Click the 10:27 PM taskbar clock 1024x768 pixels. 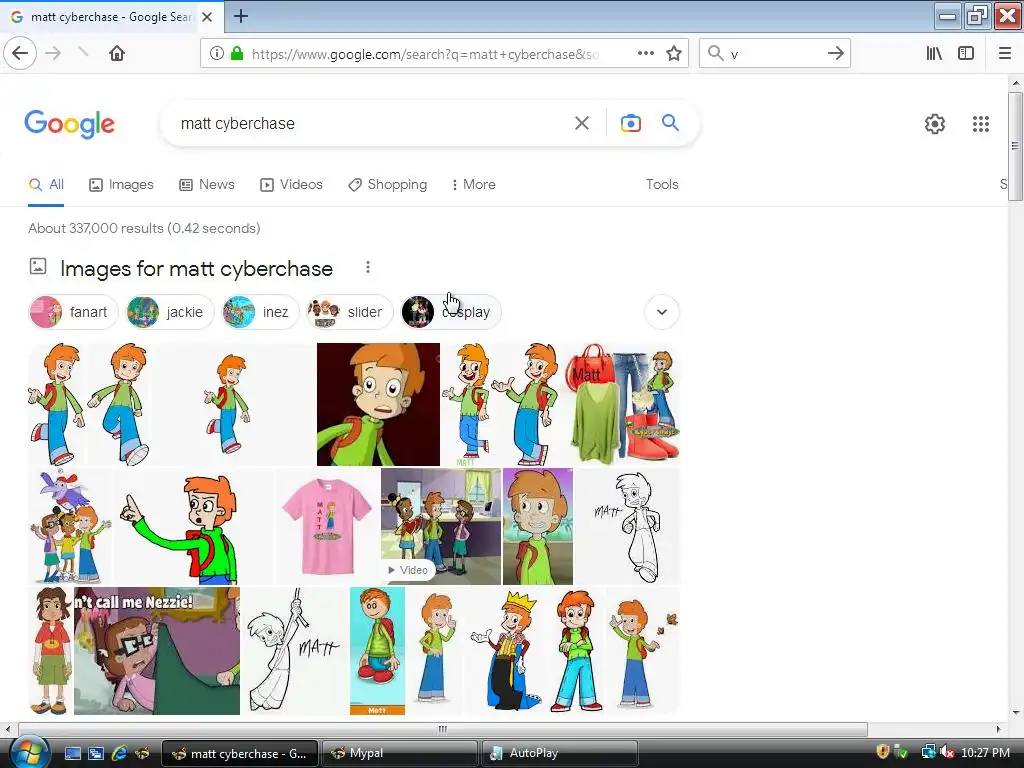(x=985, y=752)
